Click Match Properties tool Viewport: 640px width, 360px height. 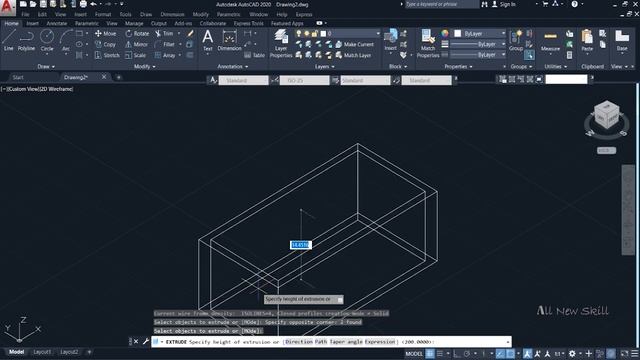pyautogui.click(x=428, y=44)
